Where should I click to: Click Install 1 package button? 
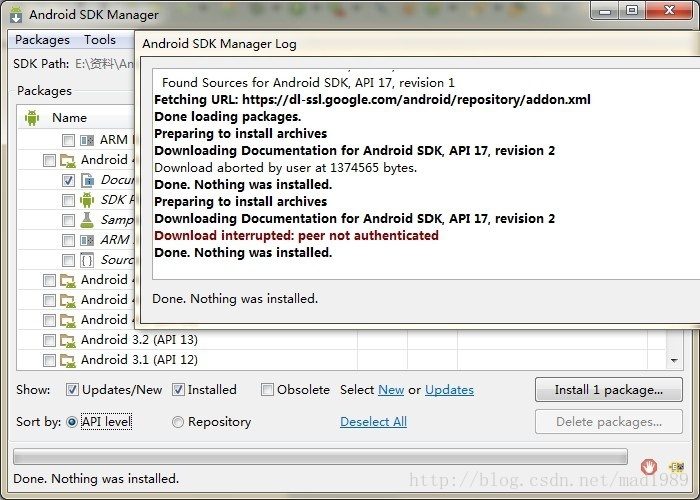(608, 390)
